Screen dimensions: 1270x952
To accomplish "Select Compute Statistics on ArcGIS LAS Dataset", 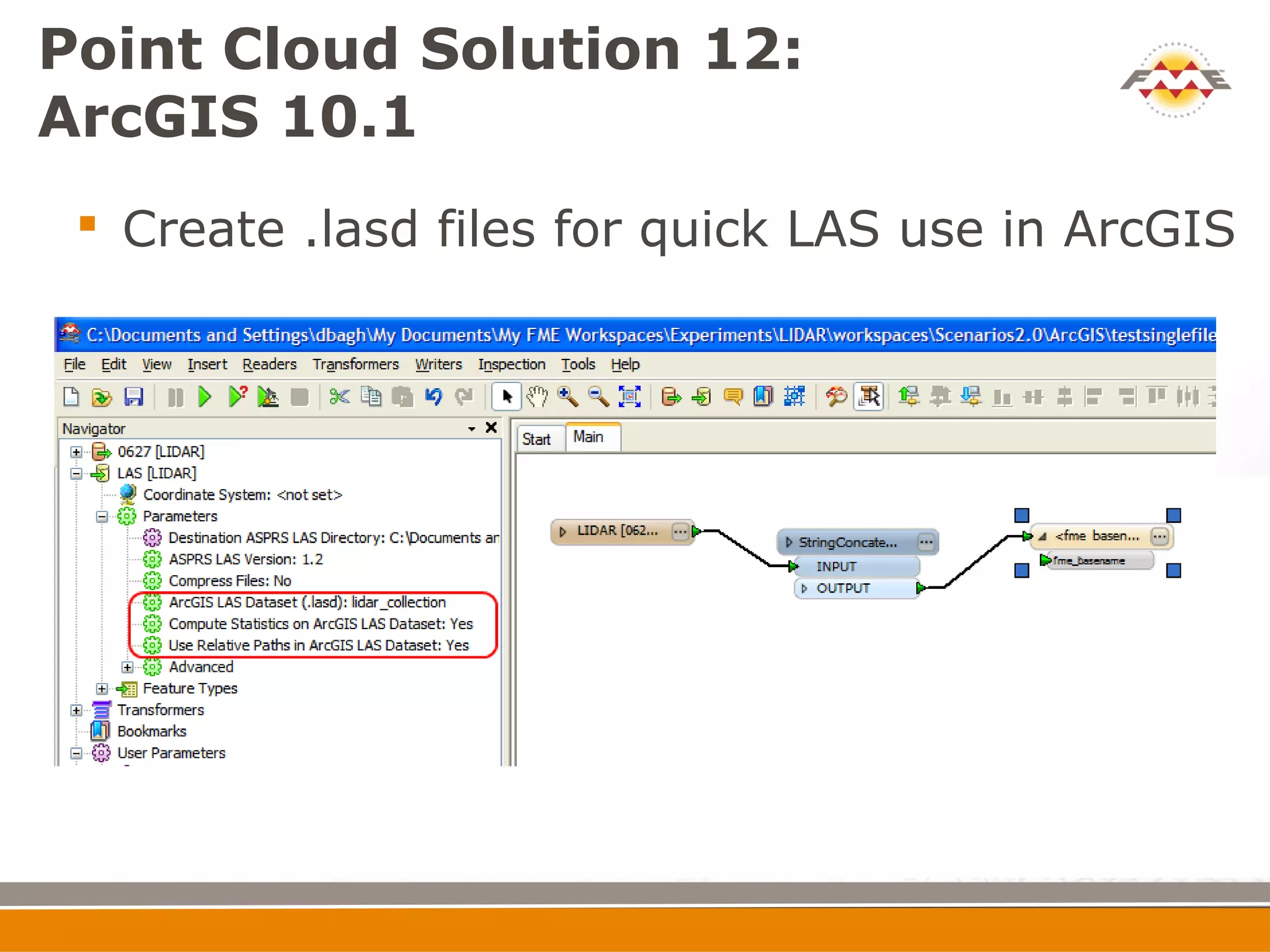I will click(321, 624).
